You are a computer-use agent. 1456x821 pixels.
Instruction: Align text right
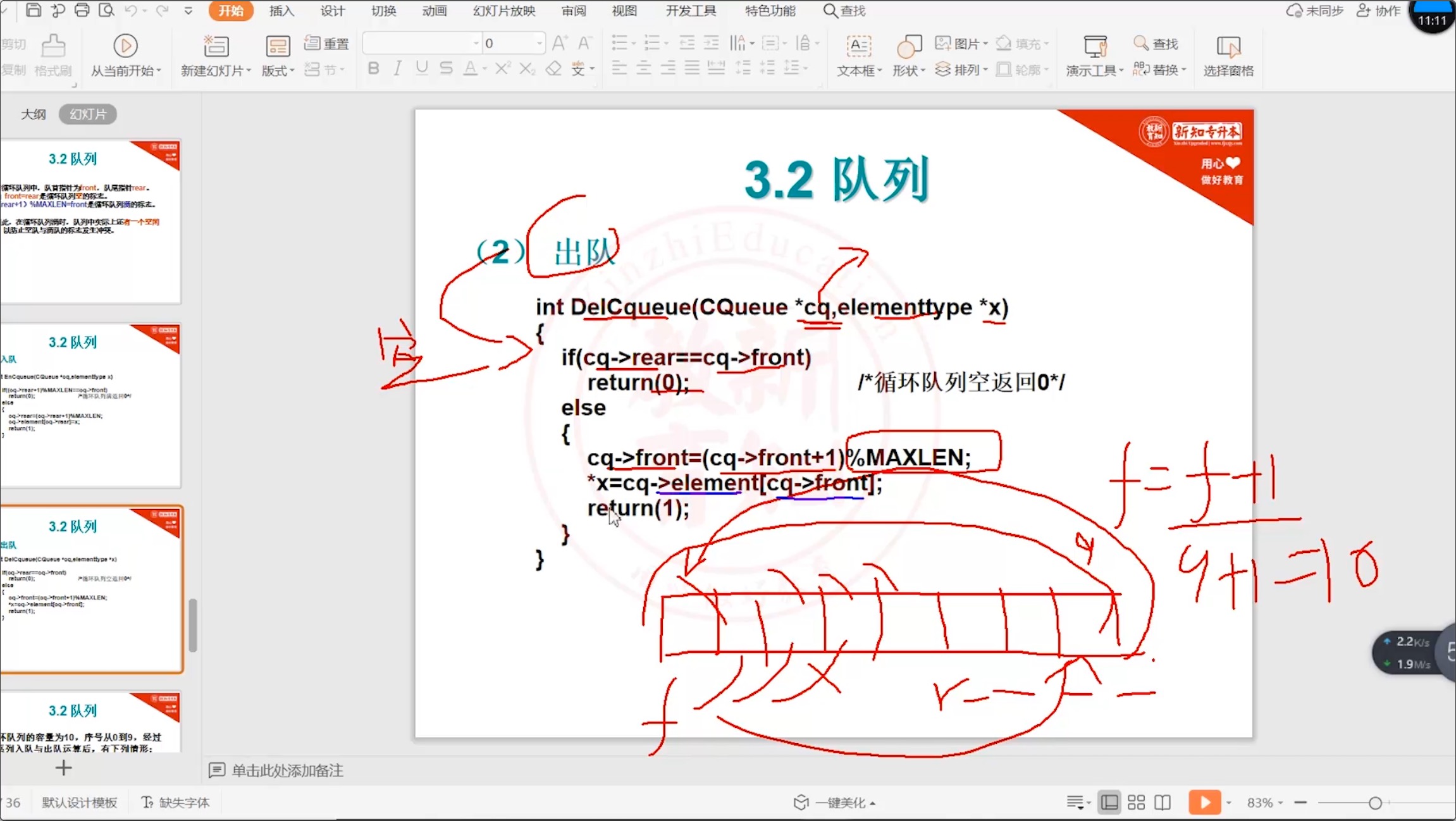[668, 68]
